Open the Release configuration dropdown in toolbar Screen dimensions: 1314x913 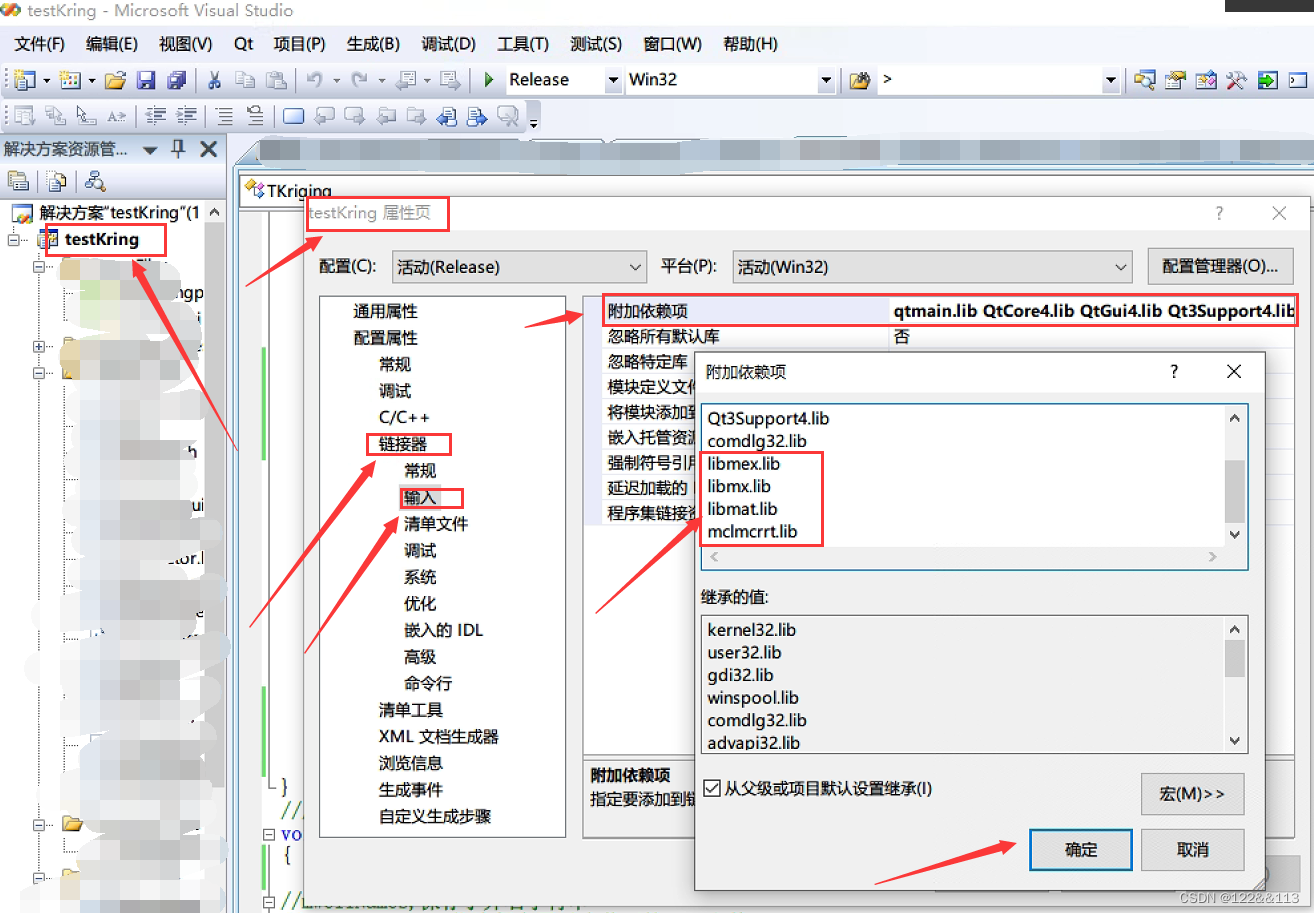point(613,80)
